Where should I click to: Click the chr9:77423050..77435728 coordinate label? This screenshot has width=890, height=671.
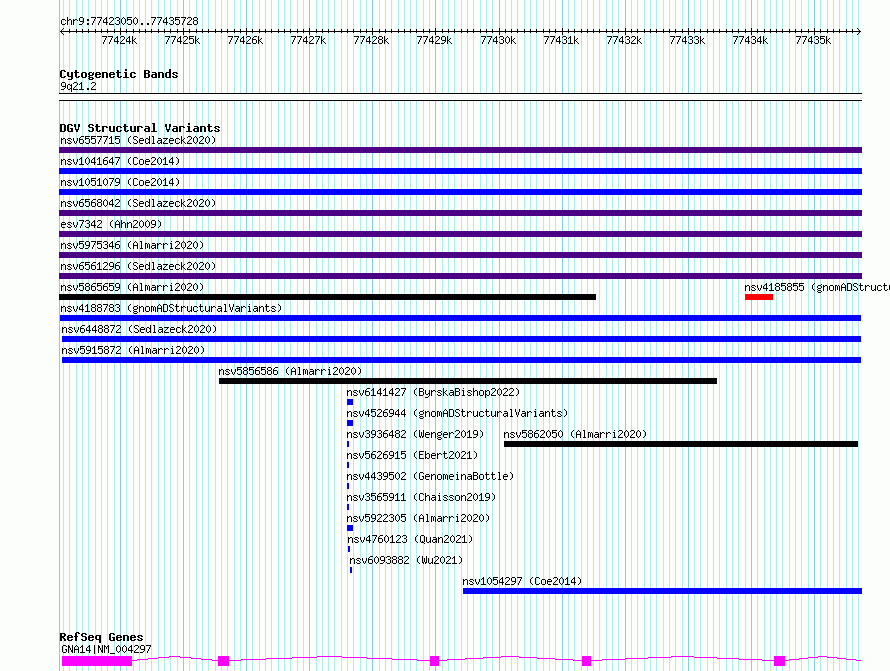coord(129,22)
